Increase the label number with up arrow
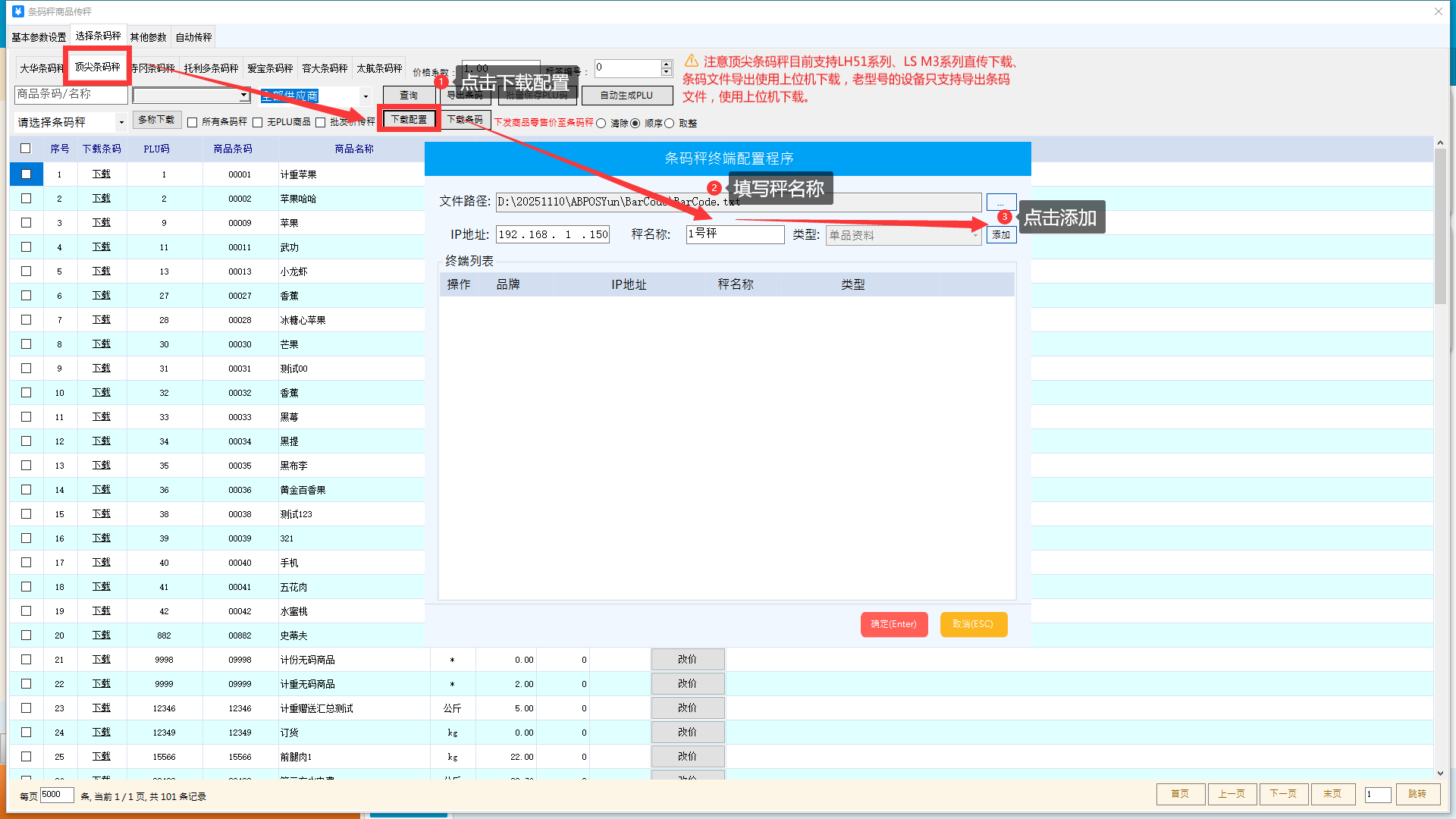Screen dimensions: 1456x819 (x=667, y=64)
